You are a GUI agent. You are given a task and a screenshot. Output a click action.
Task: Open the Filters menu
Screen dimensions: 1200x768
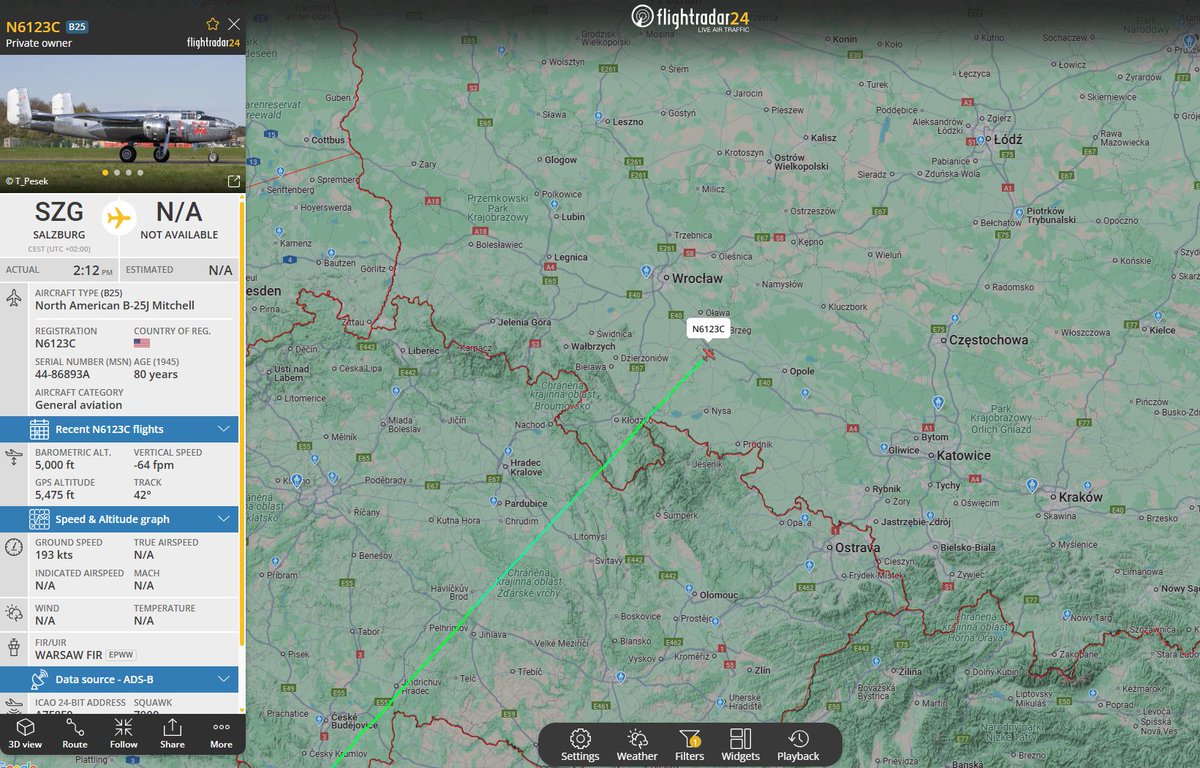(689, 745)
